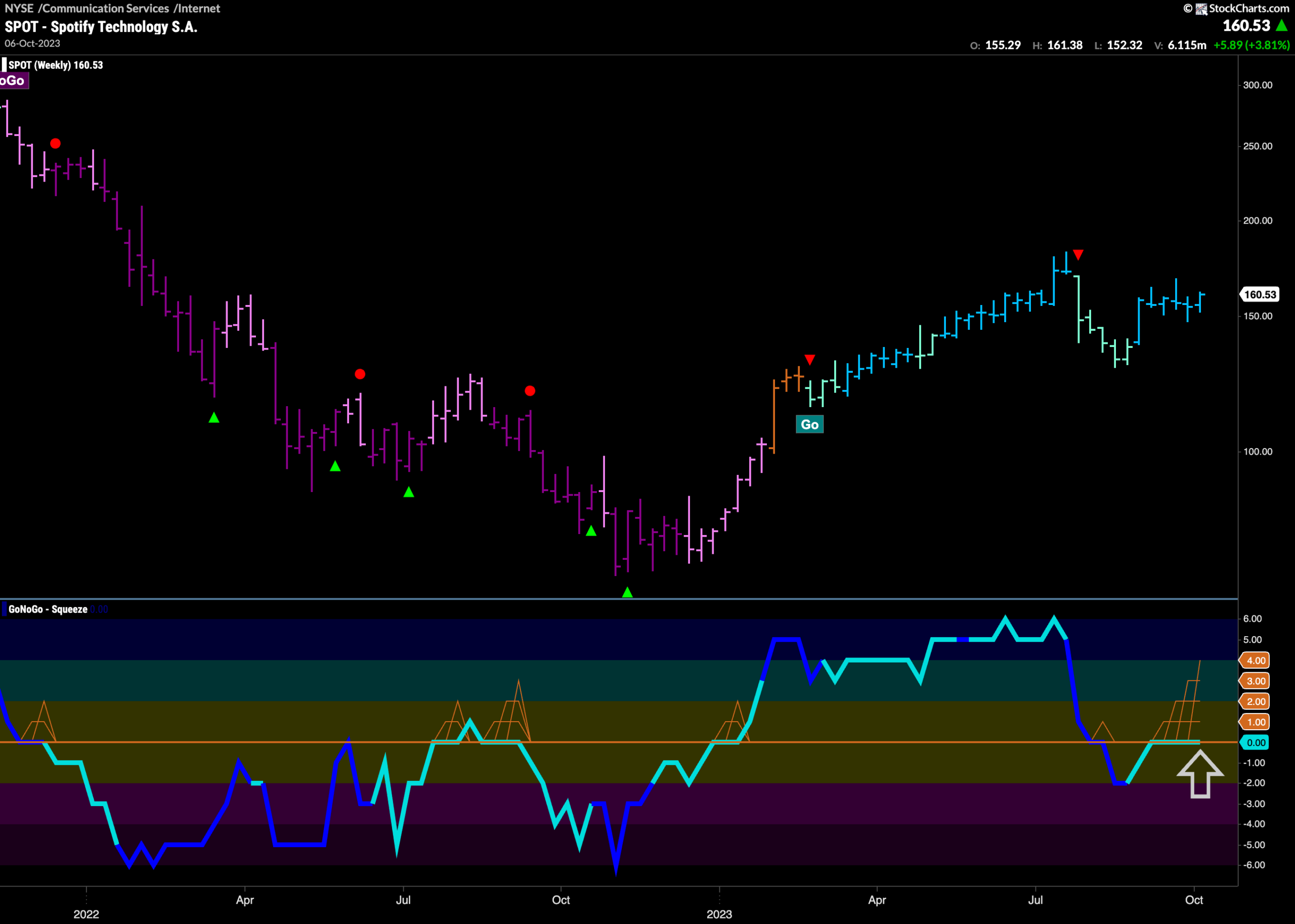Click the 150.00 price axis label

click(1258, 317)
